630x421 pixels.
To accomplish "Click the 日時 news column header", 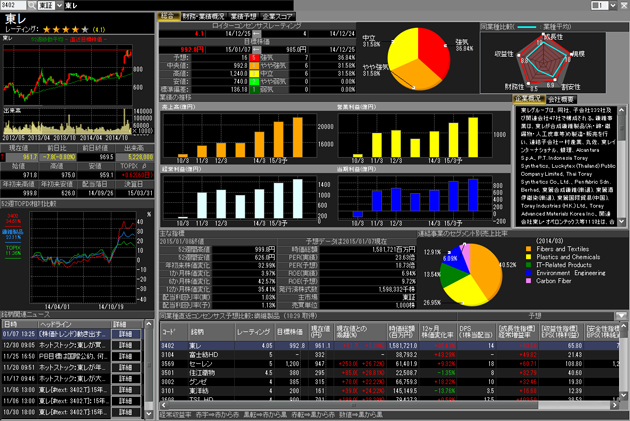I will (19, 324).
